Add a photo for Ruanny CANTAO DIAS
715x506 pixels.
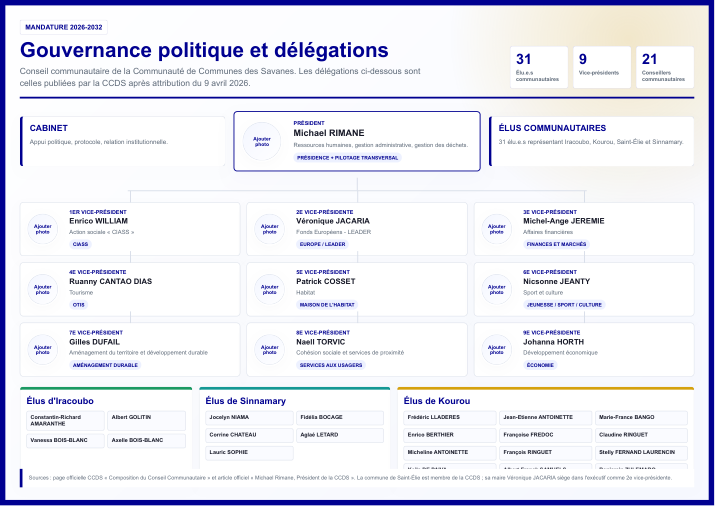(42, 289)
